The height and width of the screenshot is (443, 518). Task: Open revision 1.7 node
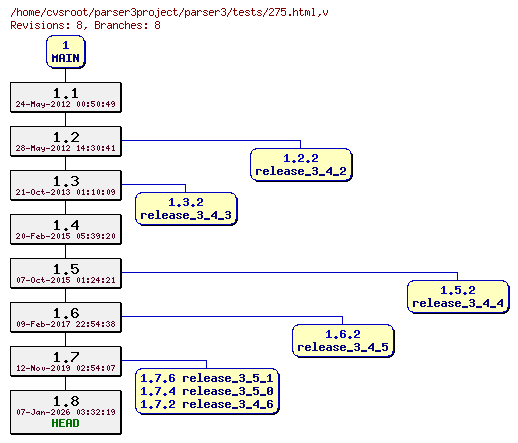pyautogui.click(x=66, y=361)
